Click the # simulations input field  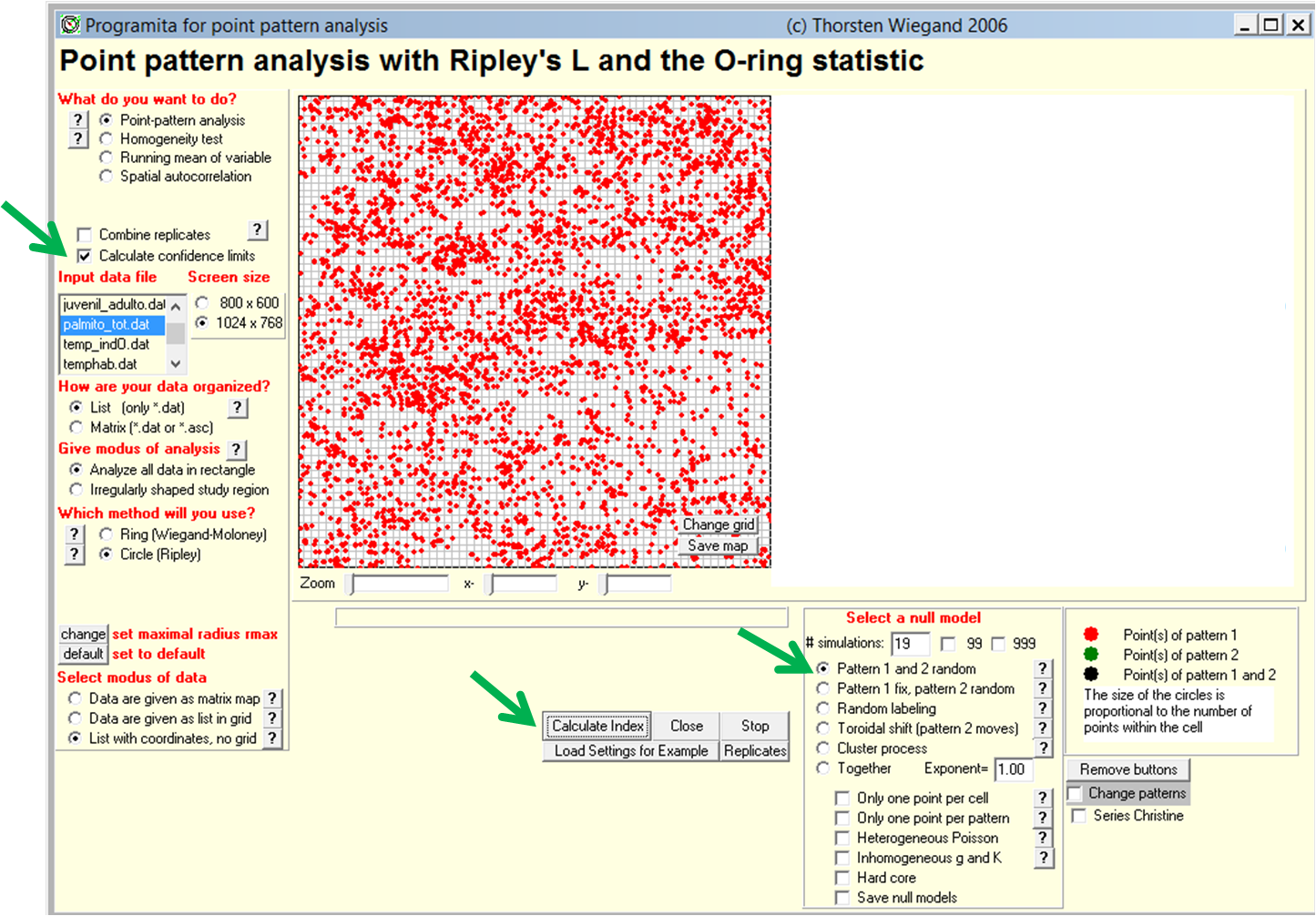point(909,644)
